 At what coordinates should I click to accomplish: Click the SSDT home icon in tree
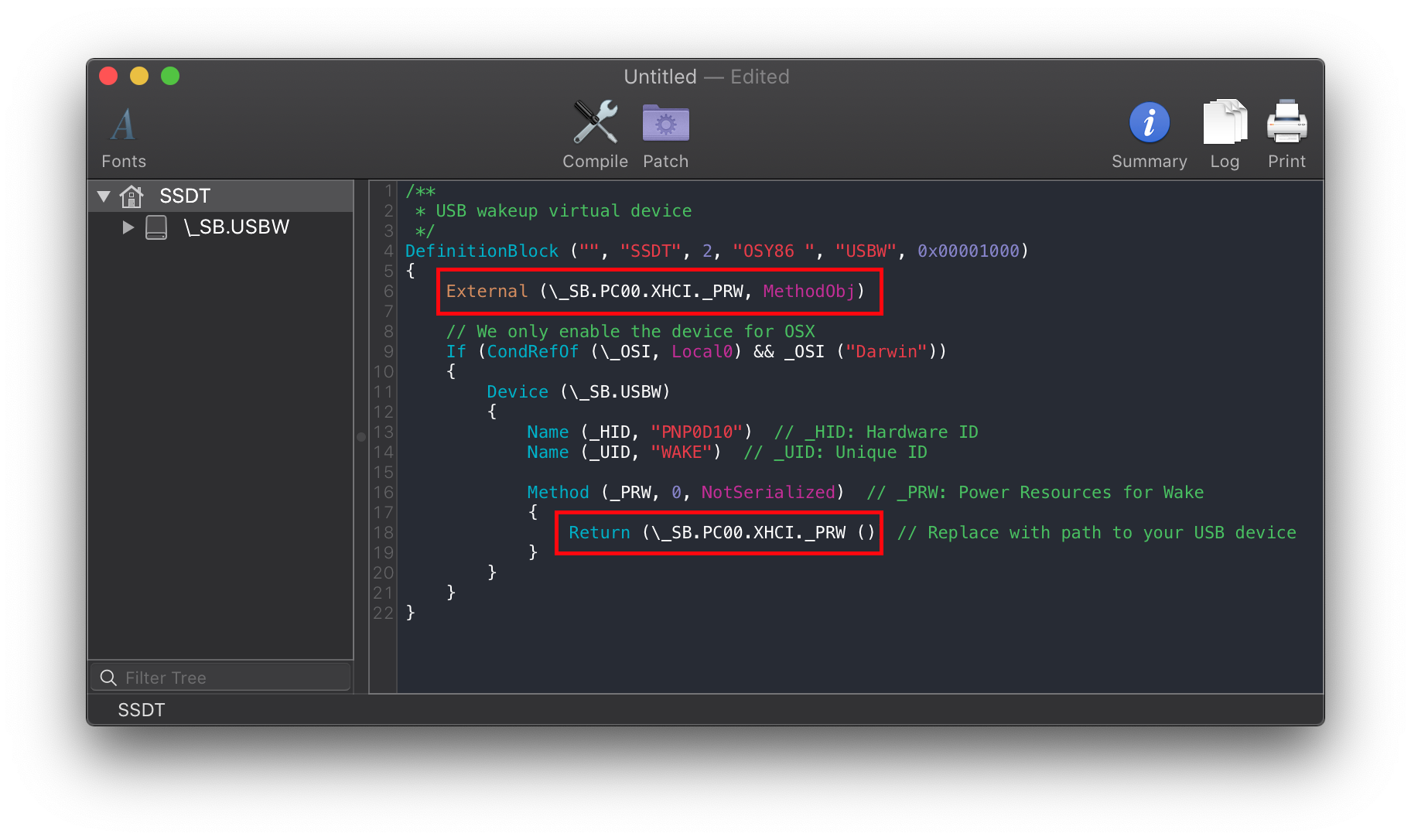click(132, 196)
